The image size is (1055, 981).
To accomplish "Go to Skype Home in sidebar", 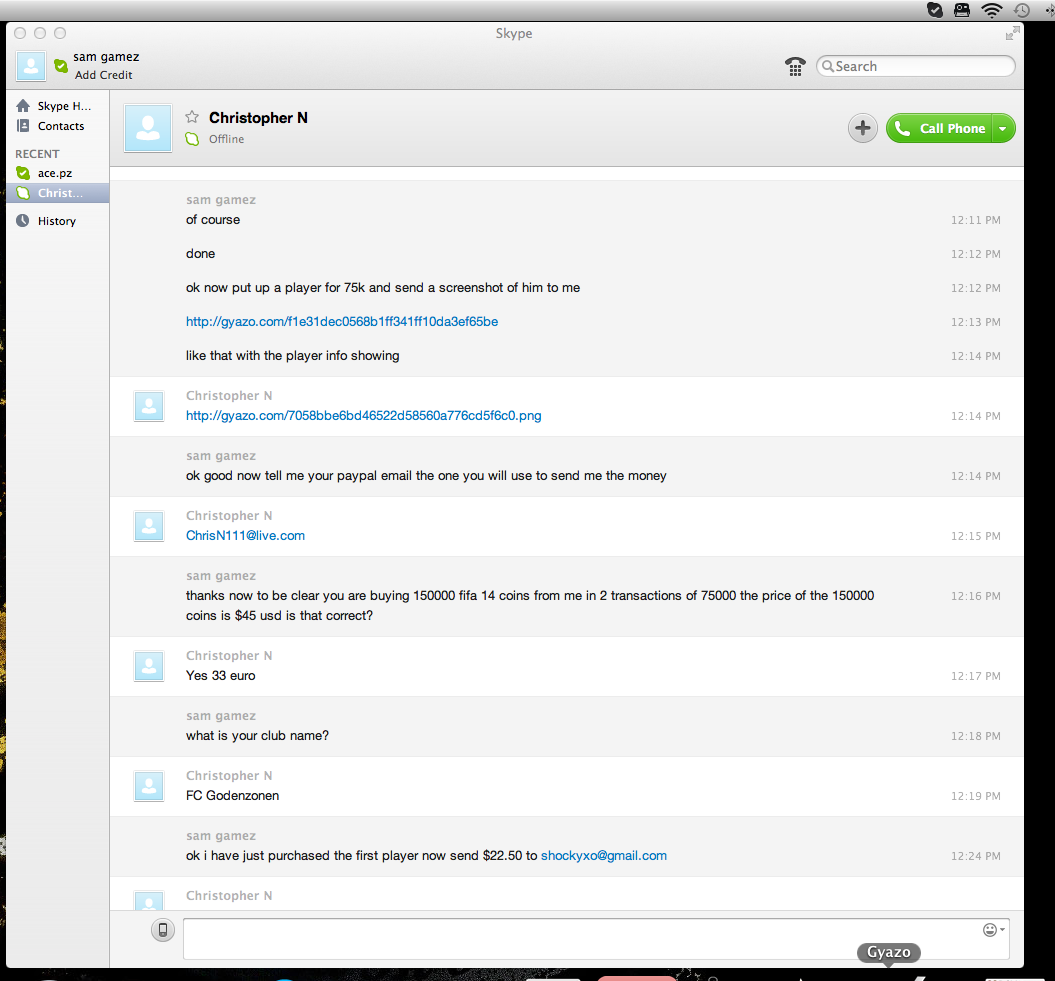I will pos(63,106).
